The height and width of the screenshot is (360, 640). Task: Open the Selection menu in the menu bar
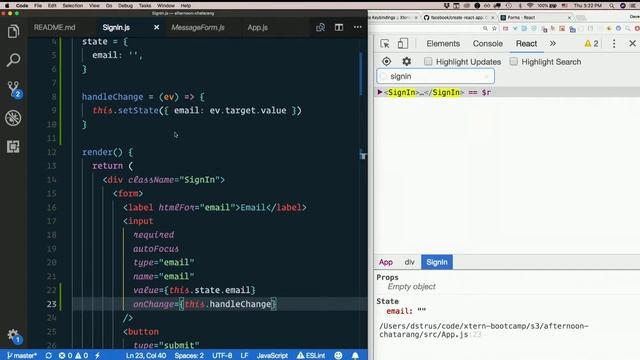pyautogui.click(x=73, y=5)
